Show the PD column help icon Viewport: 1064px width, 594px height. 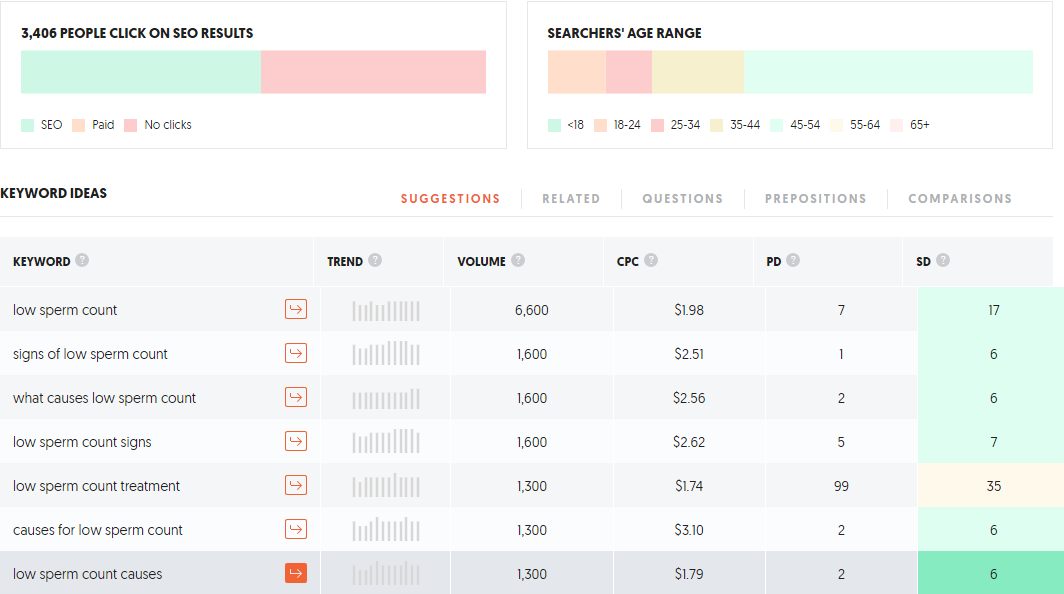click(793, 260)
